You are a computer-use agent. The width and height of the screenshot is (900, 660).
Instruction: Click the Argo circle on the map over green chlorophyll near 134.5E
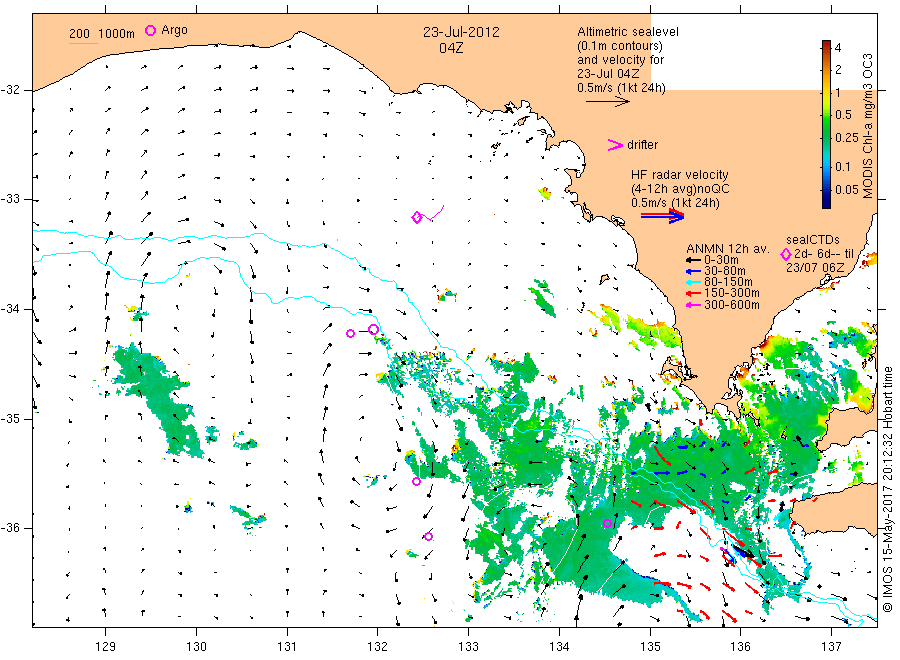[607, 523]
